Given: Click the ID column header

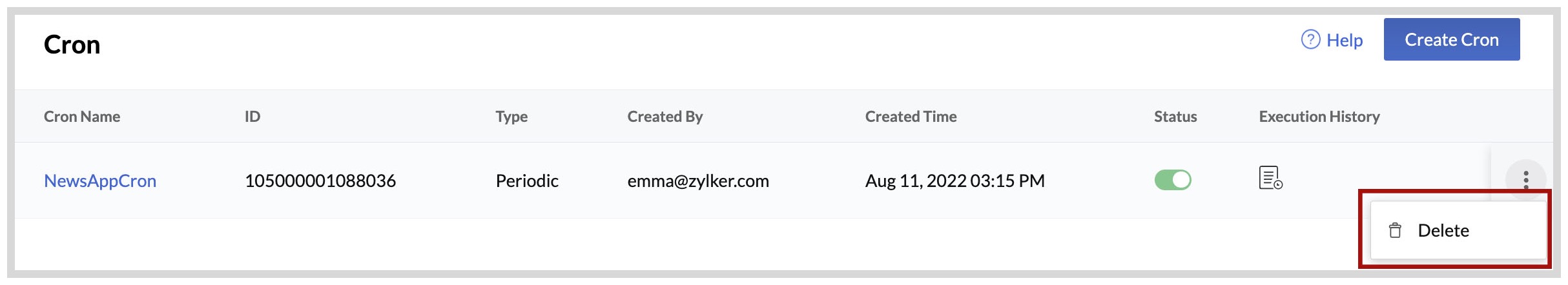Looking at the screenshot, I should click(253, 117).
